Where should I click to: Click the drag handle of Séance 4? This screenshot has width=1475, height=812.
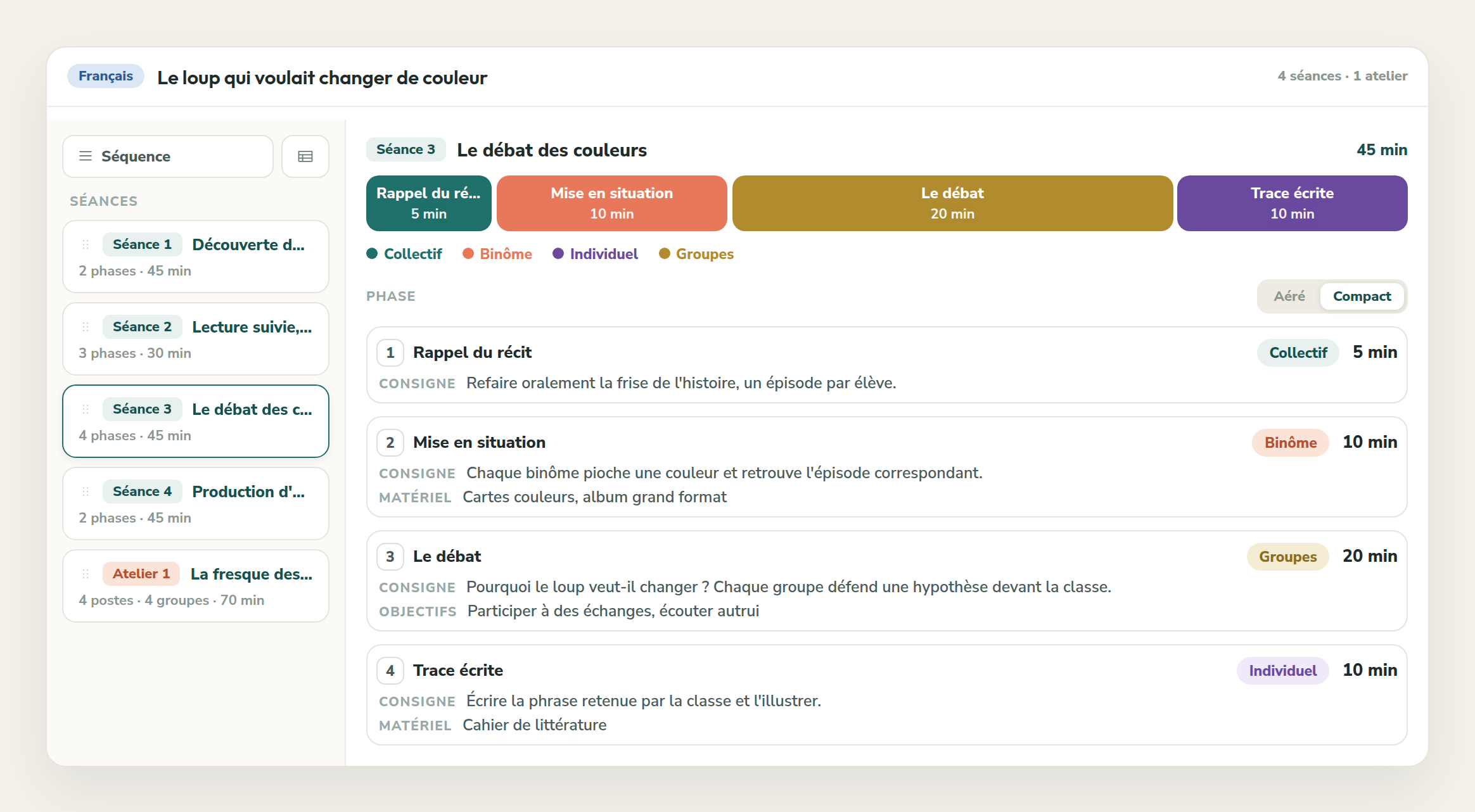coord(86,492)
